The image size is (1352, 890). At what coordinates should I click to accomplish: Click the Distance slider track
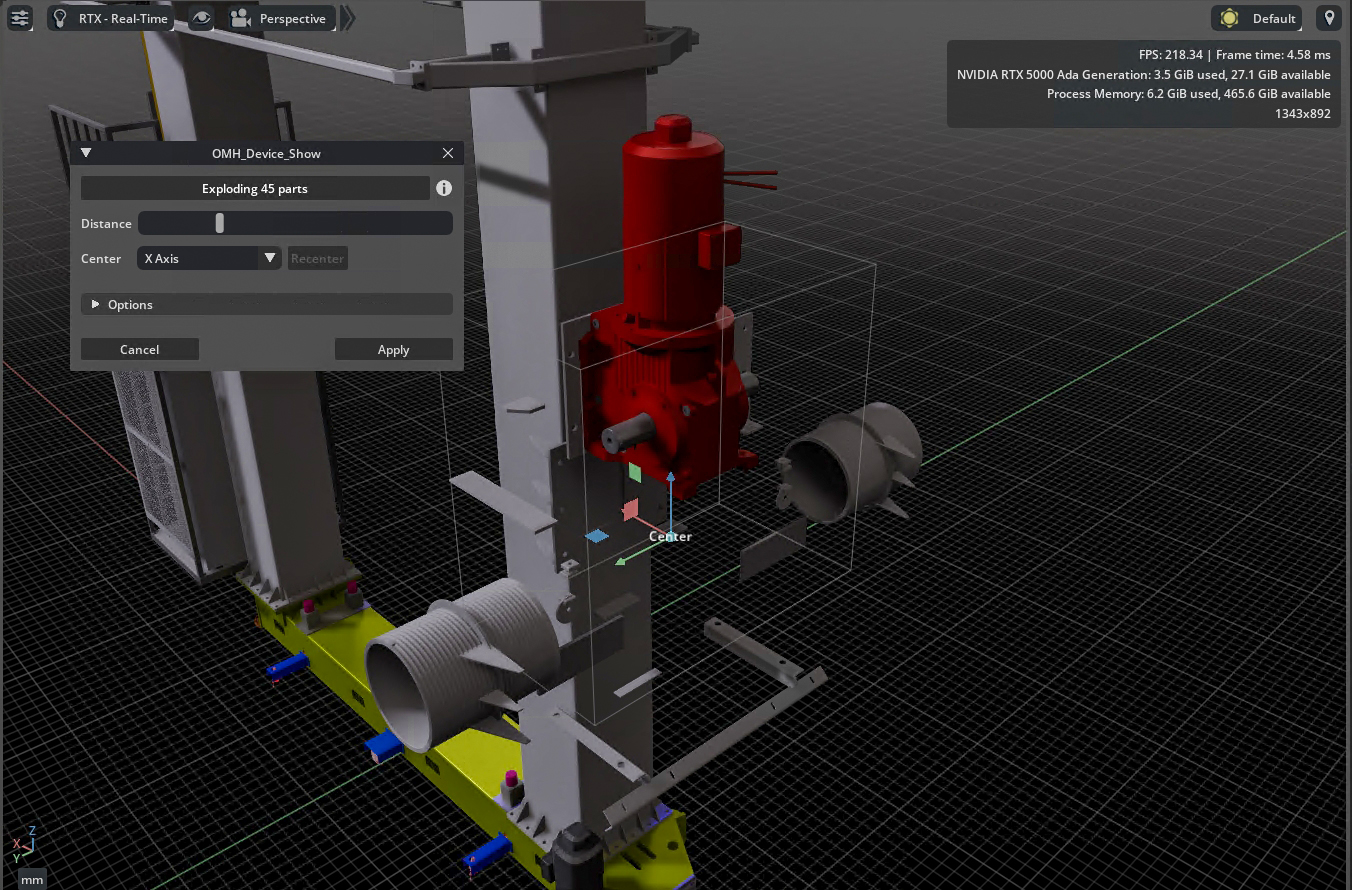click(295, 223)
